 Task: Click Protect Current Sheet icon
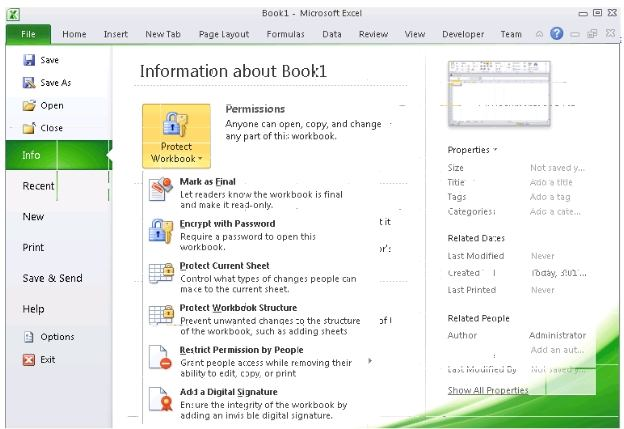click(x=161, y=273)
